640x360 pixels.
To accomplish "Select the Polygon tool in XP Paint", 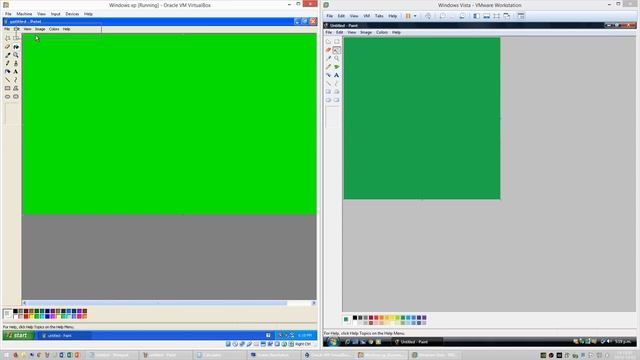I will pyautogui.click(x=16, y=88).
